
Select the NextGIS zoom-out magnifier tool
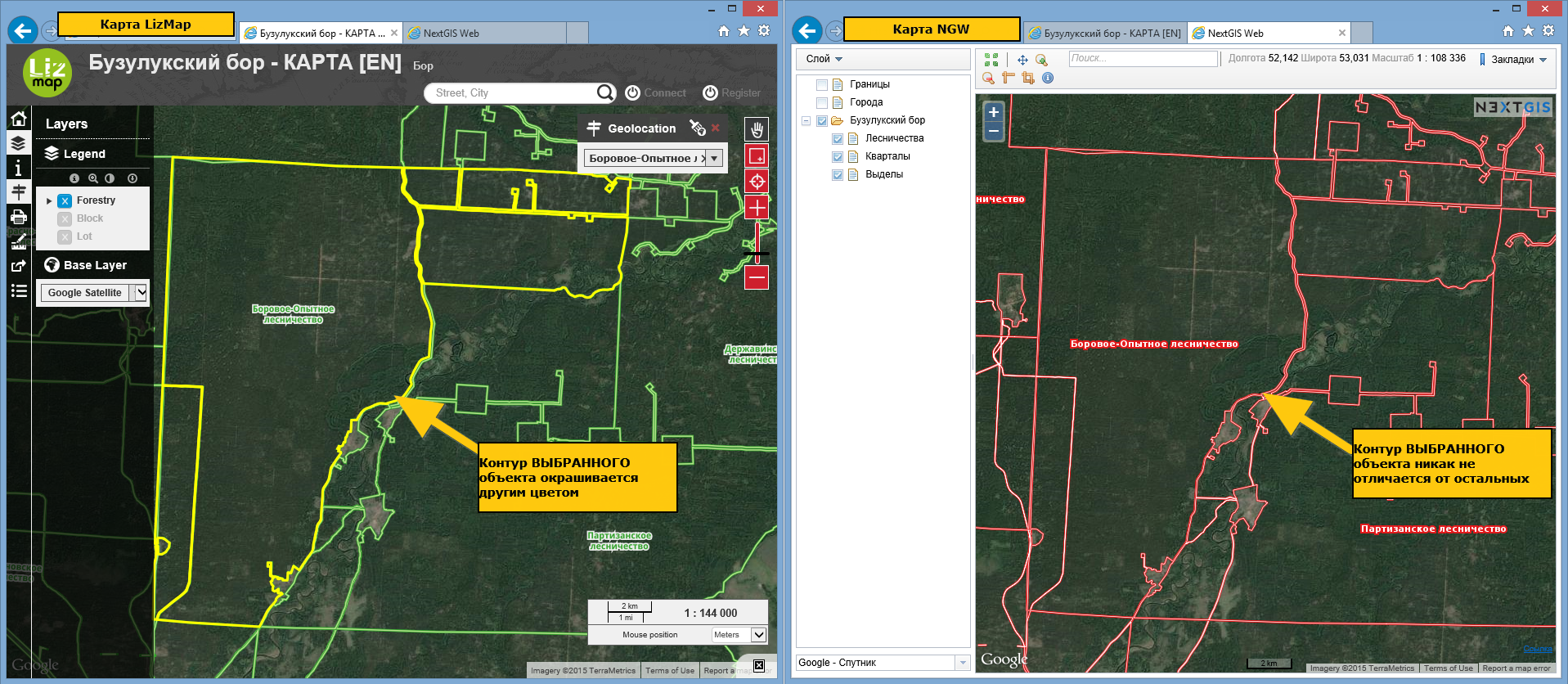click(989, 78)
